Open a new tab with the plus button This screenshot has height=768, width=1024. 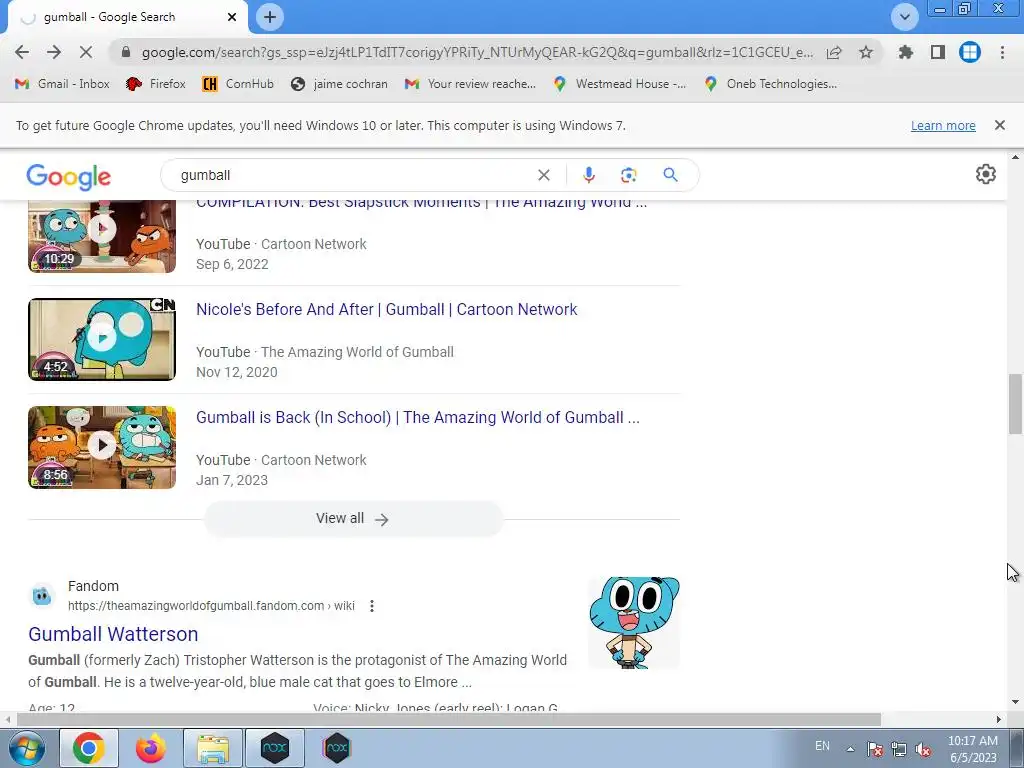pos(270,17)
